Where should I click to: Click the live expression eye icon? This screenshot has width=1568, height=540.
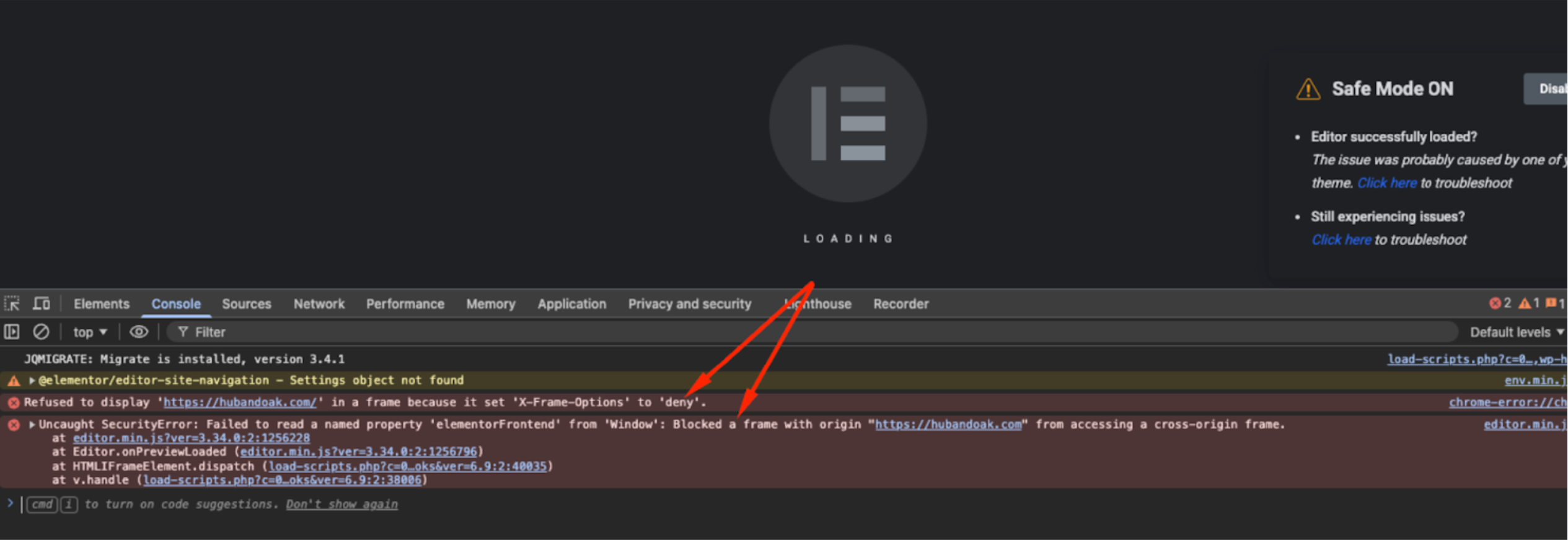click(138, 332)
